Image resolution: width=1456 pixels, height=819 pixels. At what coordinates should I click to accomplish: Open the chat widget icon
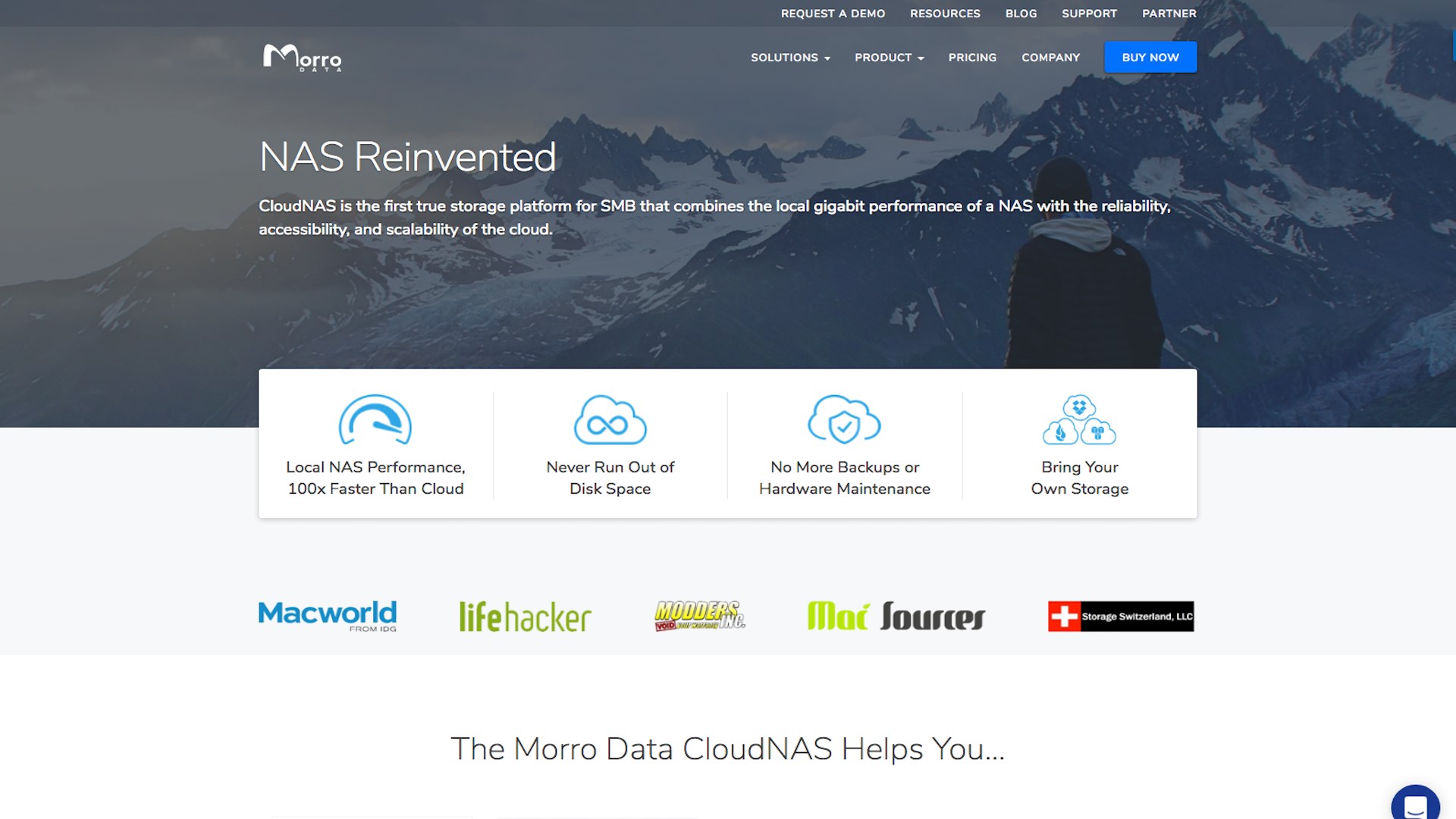point(1414,805)
